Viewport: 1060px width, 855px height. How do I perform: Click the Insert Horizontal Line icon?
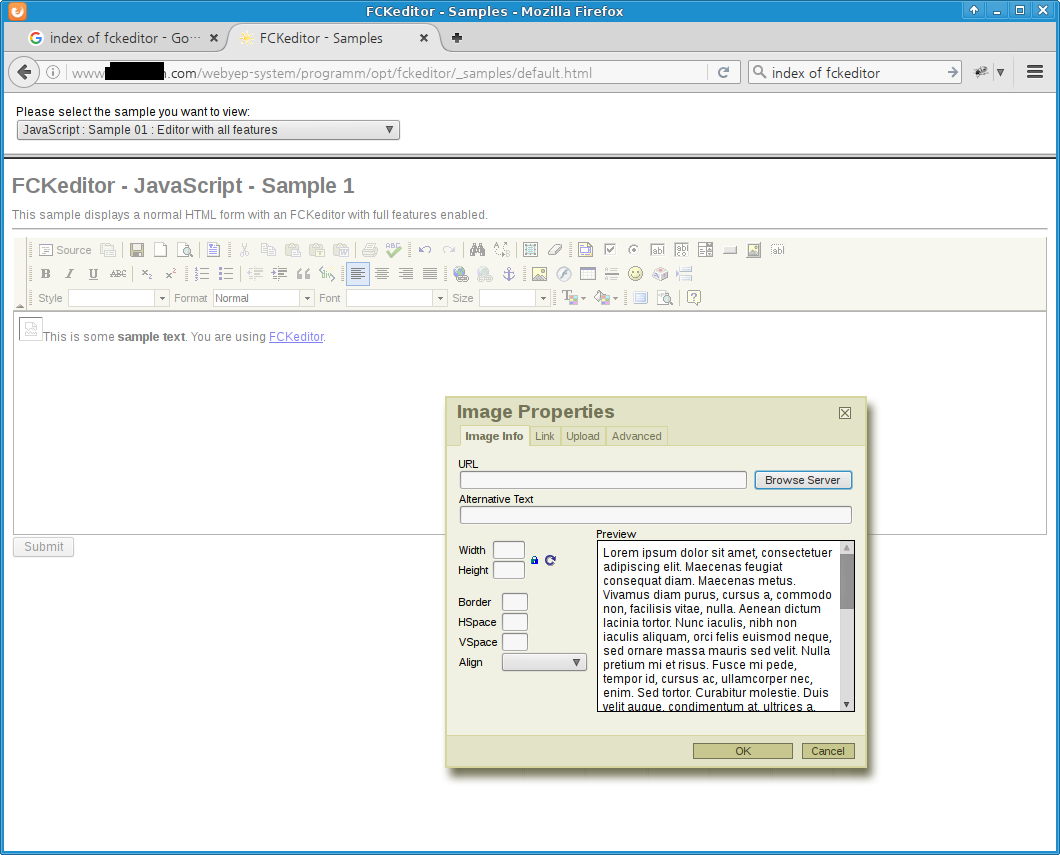tap(612, 274)
